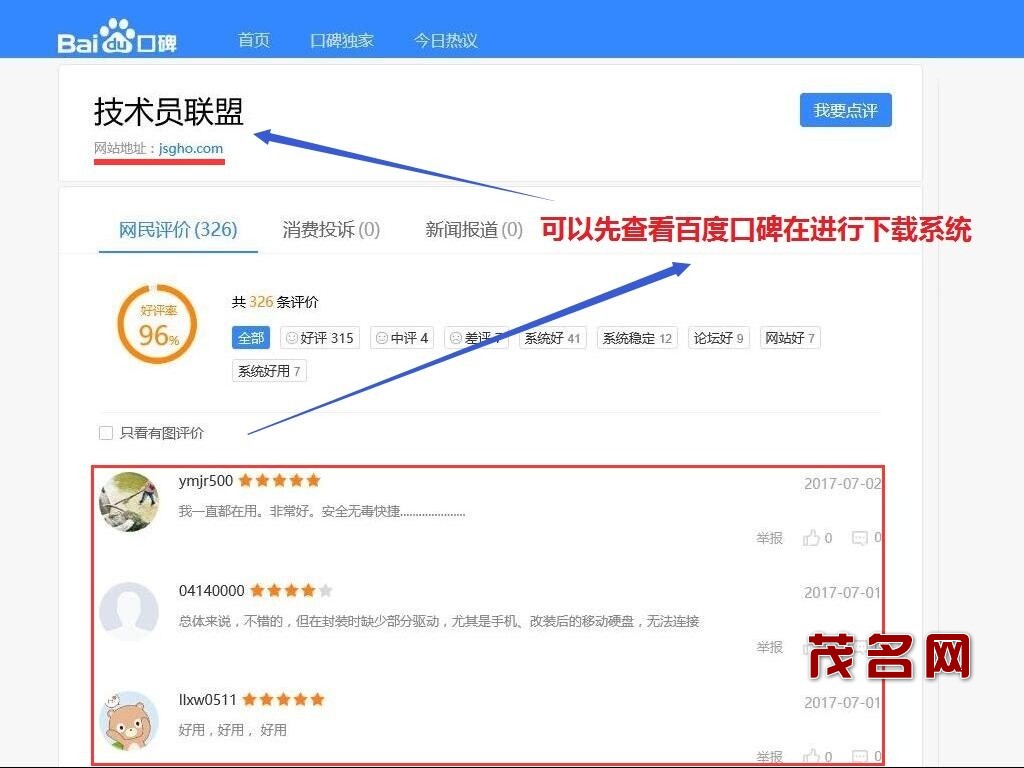
Task: Open llxw0511's bear avatar
Action: pyautogui.click(x=129, y=721)
